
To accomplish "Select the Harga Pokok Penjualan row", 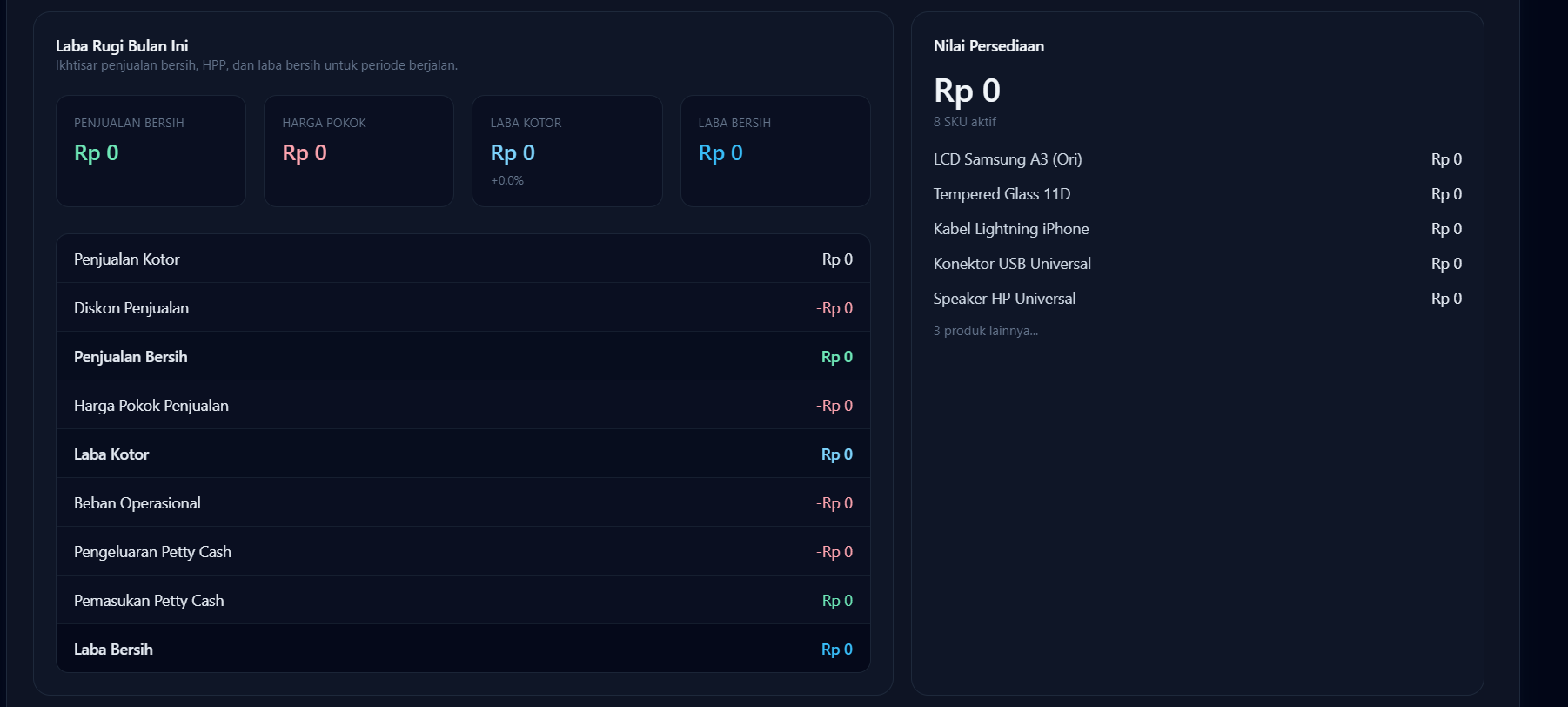I will point(463,406).
